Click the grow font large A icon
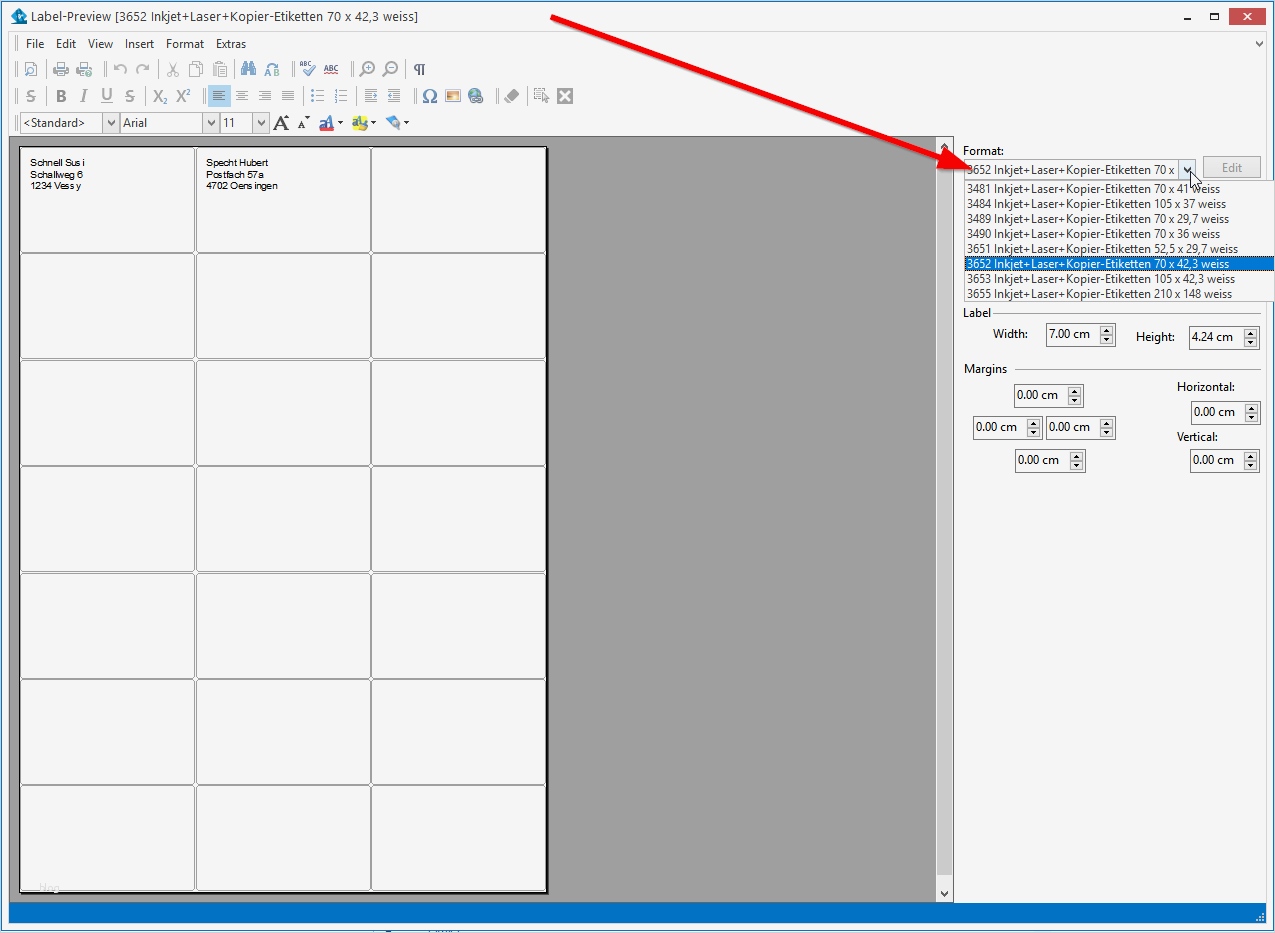The image size is (1275, 933). pyautogui.click(x=281, y=123)
